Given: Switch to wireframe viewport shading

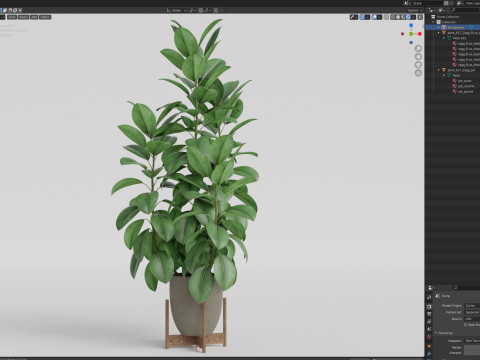Looking at the screenshot, I should [393, 17].
